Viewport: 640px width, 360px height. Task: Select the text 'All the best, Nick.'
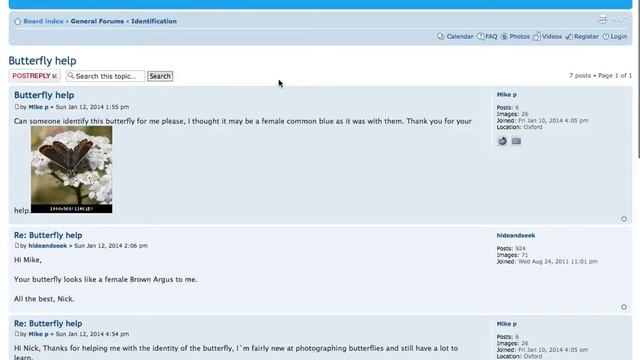point(44,299)
